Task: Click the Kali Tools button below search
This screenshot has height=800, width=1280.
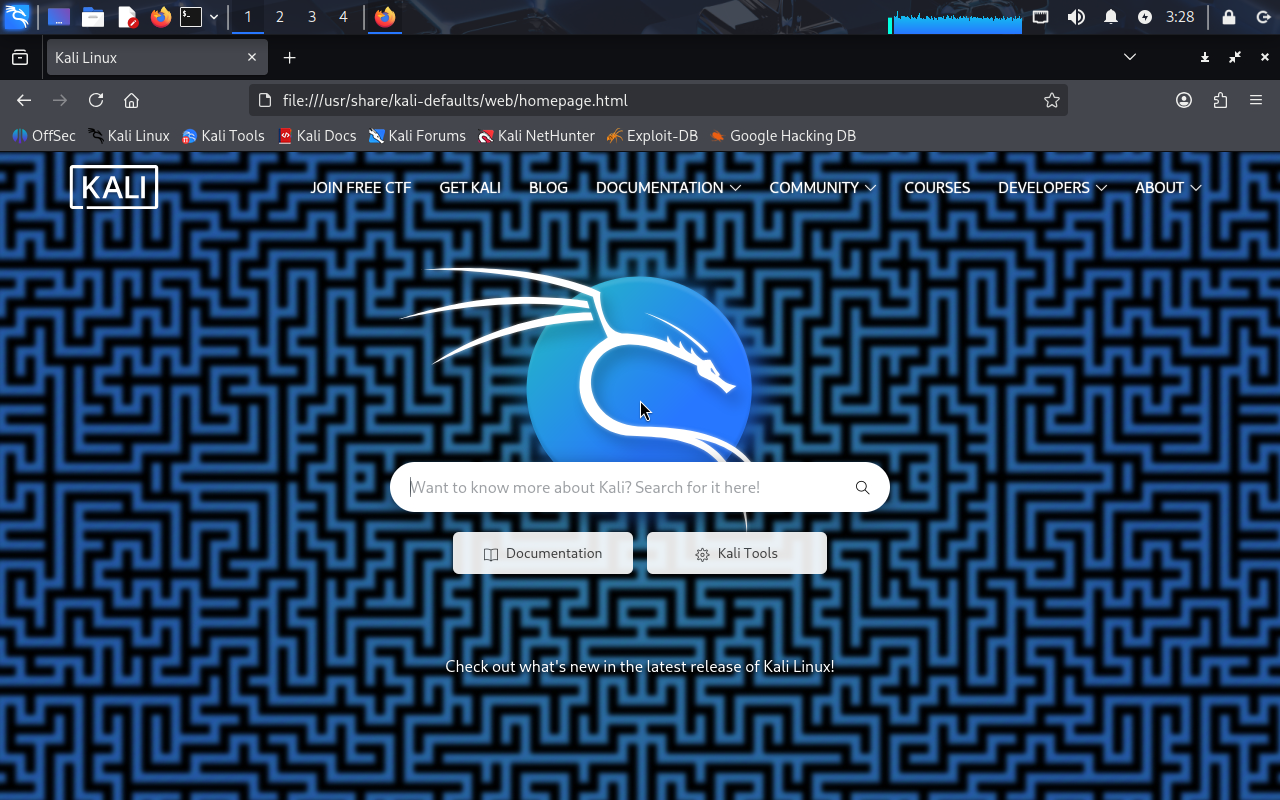Action: (x=737, y=554)
